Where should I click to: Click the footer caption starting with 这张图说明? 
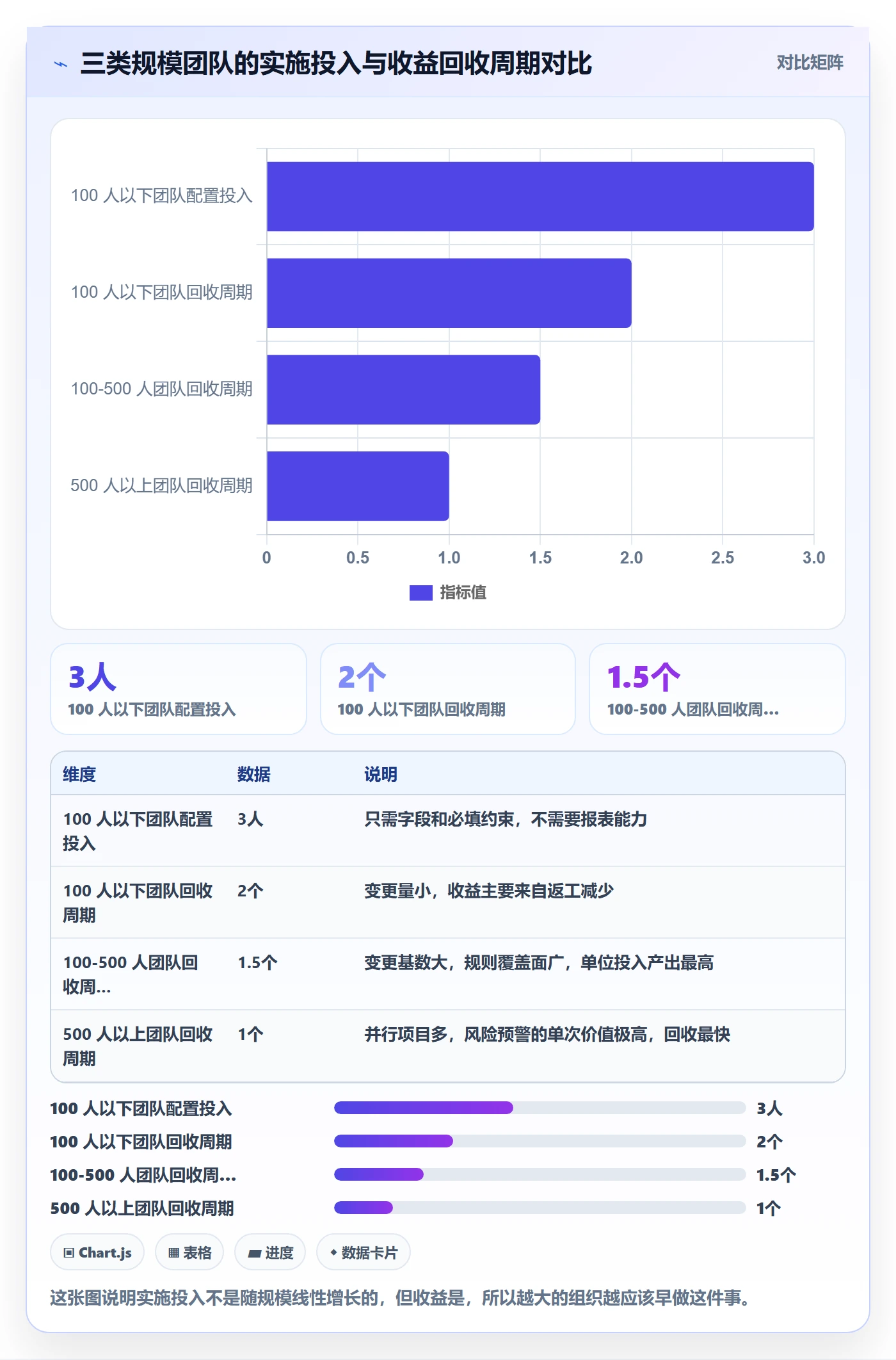tap(400, 1298)
